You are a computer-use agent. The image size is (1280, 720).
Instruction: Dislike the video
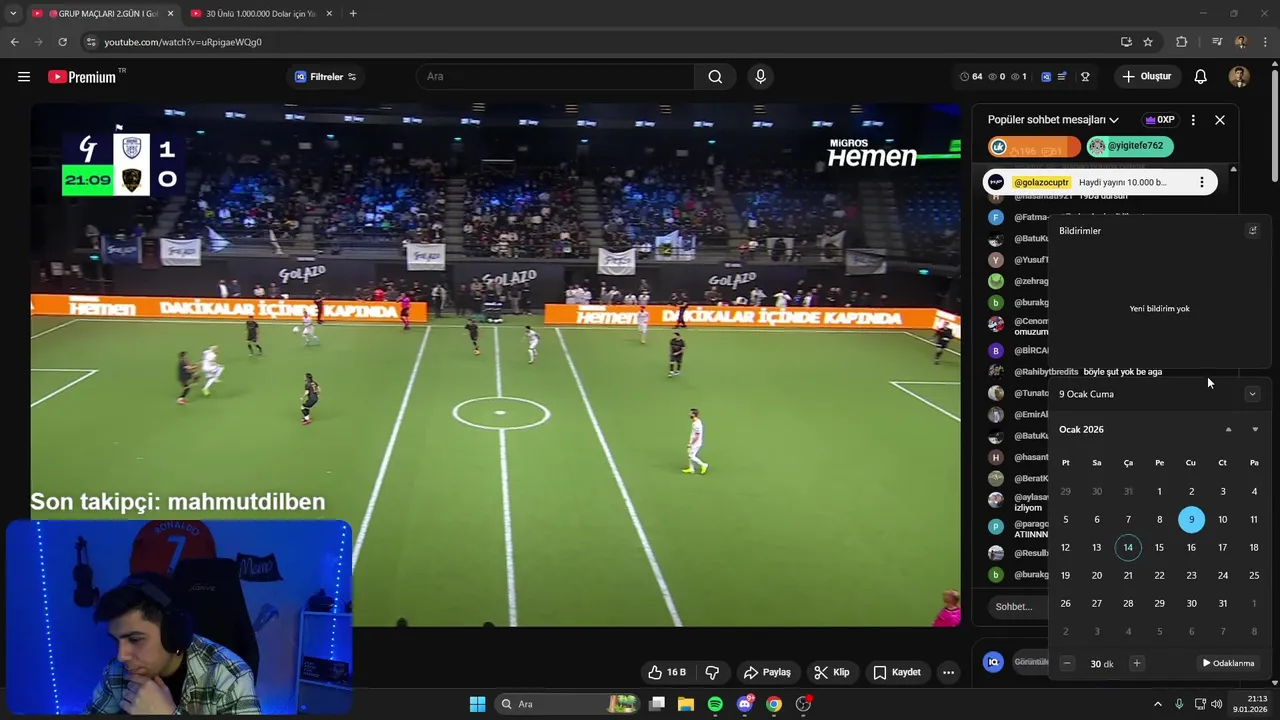(x=712, y=672)
